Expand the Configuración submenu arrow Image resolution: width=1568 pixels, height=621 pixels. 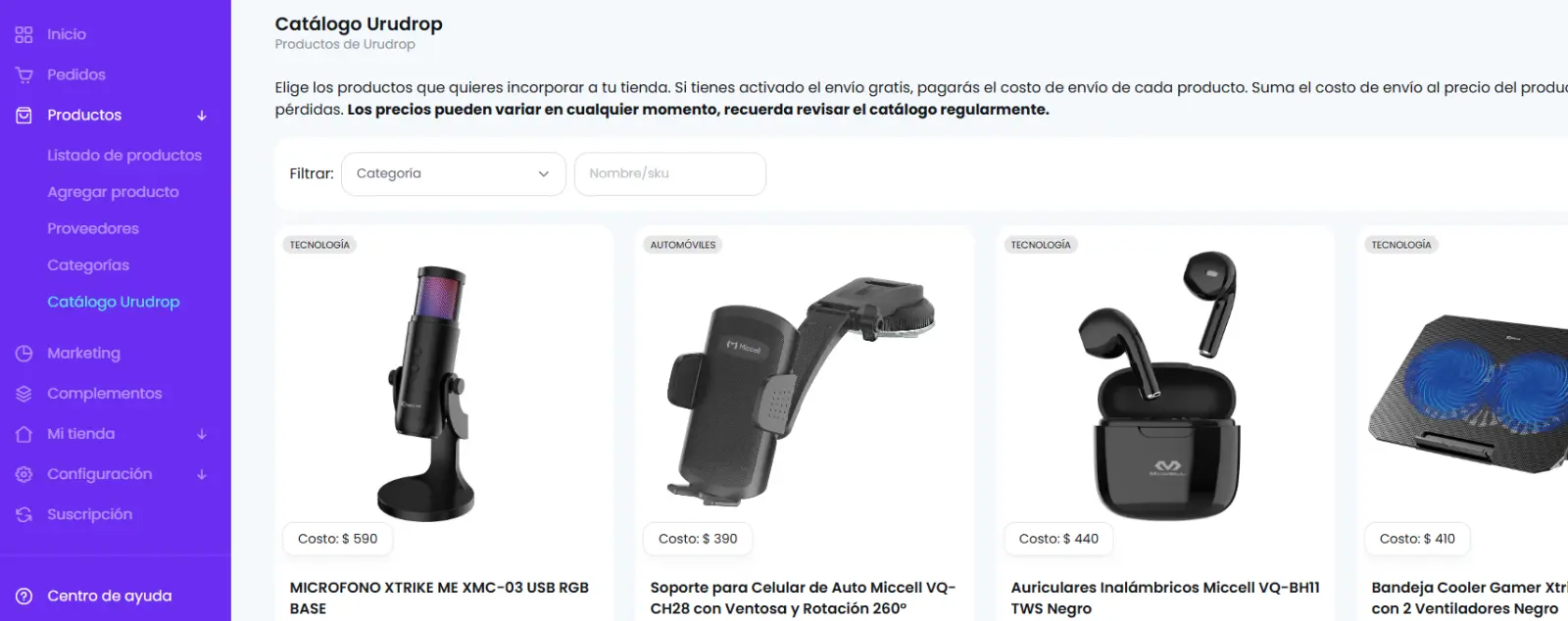click(x=202, y=474)
